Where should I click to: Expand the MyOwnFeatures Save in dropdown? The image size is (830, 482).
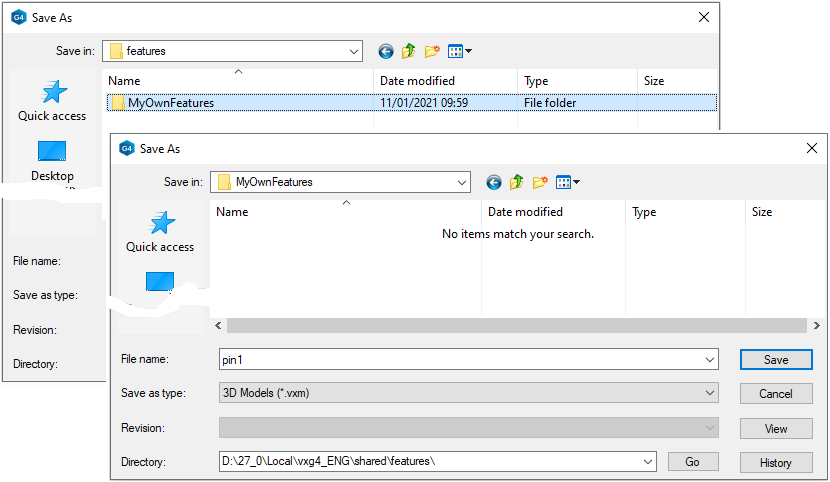click(x=460, y=182)
